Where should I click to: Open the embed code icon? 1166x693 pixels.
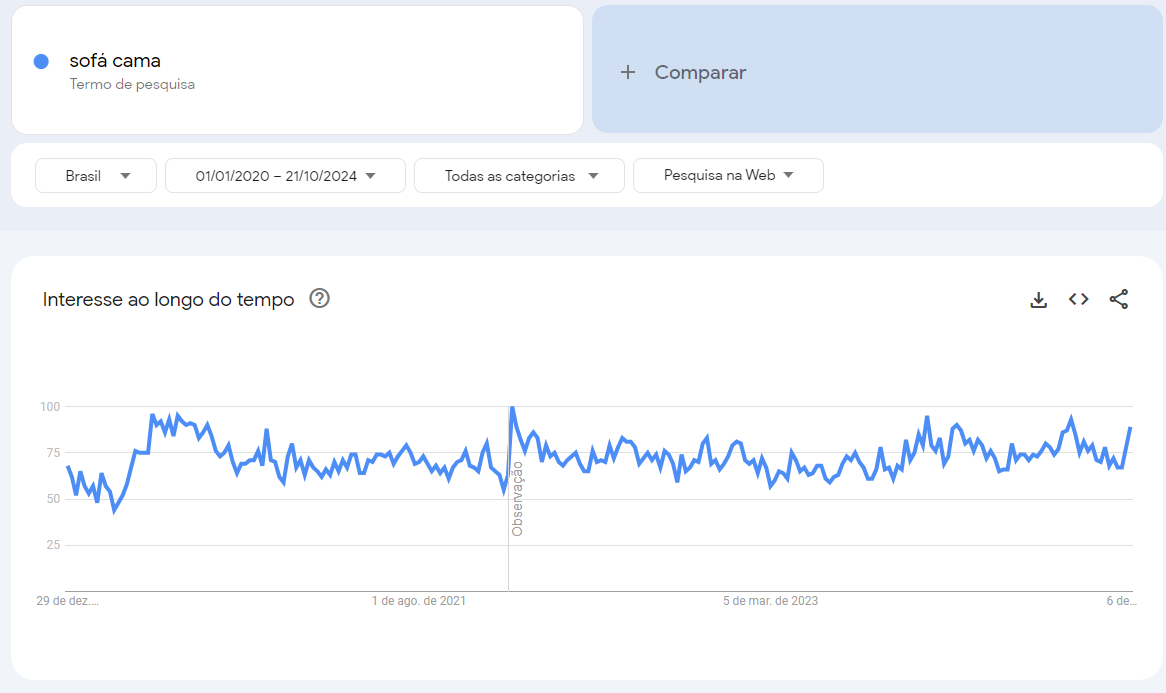click(1078, 299)
